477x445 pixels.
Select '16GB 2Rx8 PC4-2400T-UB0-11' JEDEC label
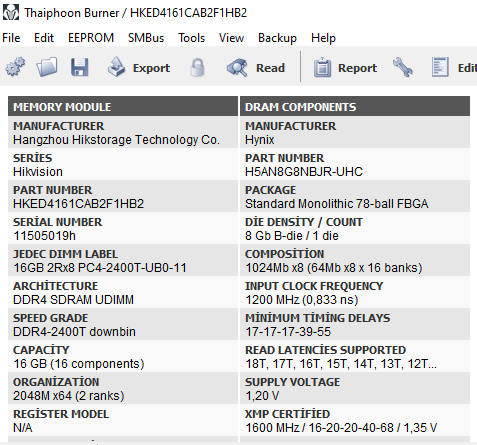coord(100,268)
